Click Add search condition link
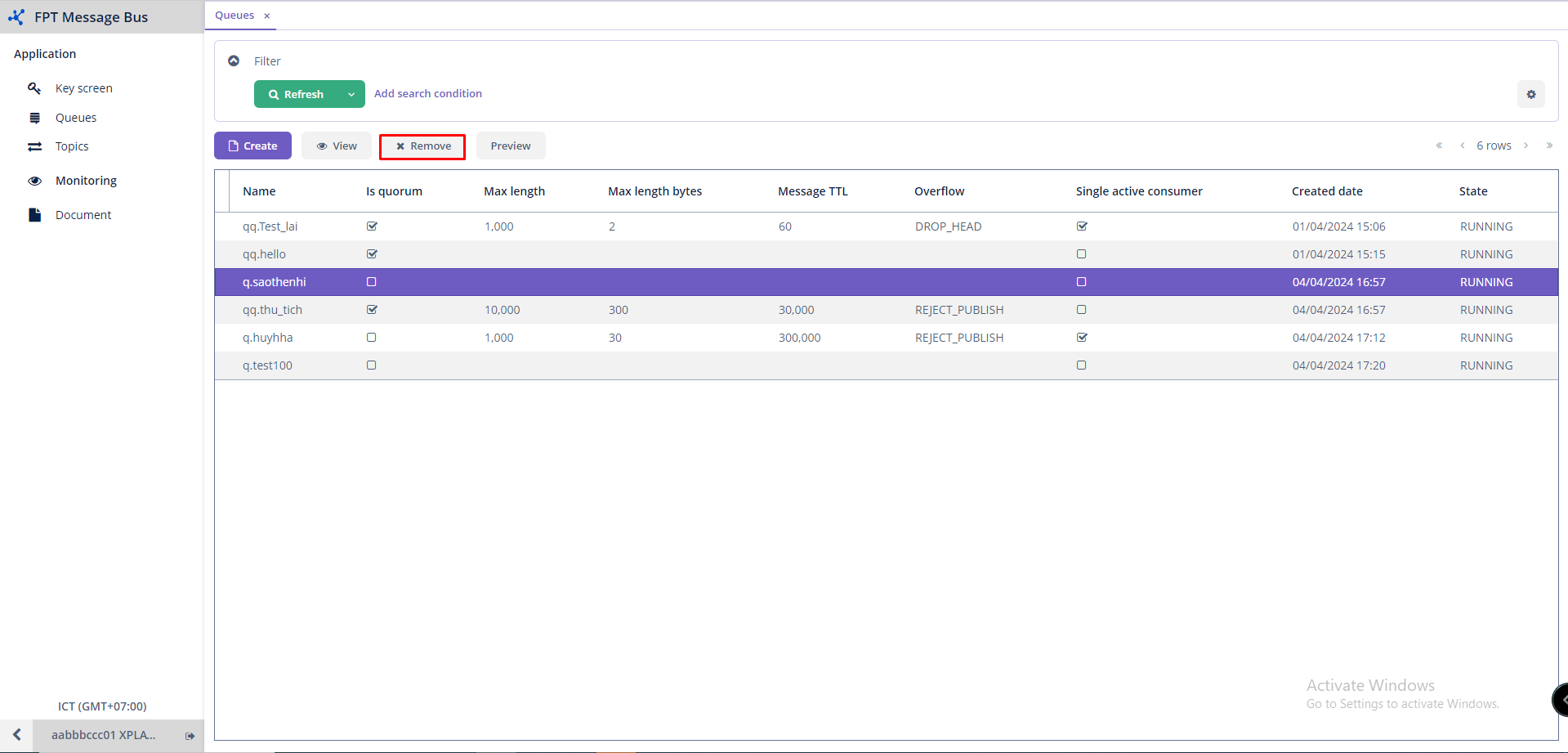This screenshot has height=753, width=1568. [427, 94]
